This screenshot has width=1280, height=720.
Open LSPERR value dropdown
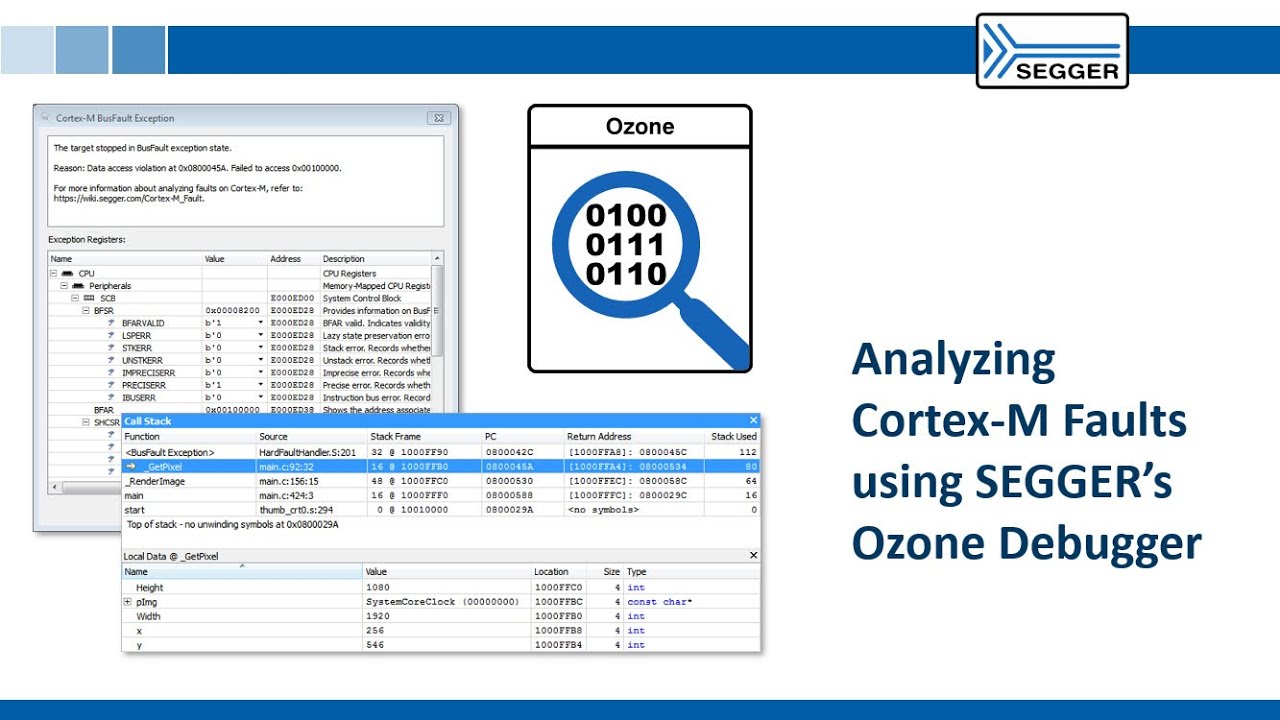tap(261, 335)
